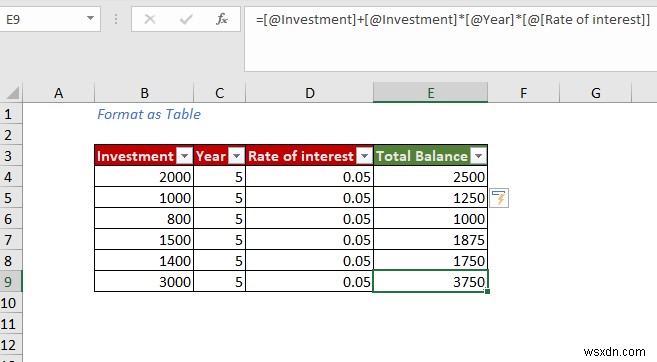This screenshot has width=657, height=362.
Task: Select row 8 header
Action: pyautogui.click(x=11, y=261)
